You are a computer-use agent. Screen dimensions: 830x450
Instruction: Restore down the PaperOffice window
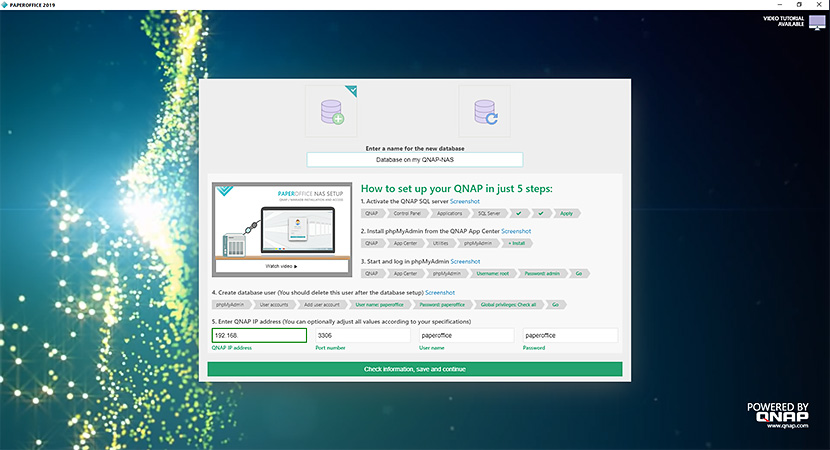799,5
